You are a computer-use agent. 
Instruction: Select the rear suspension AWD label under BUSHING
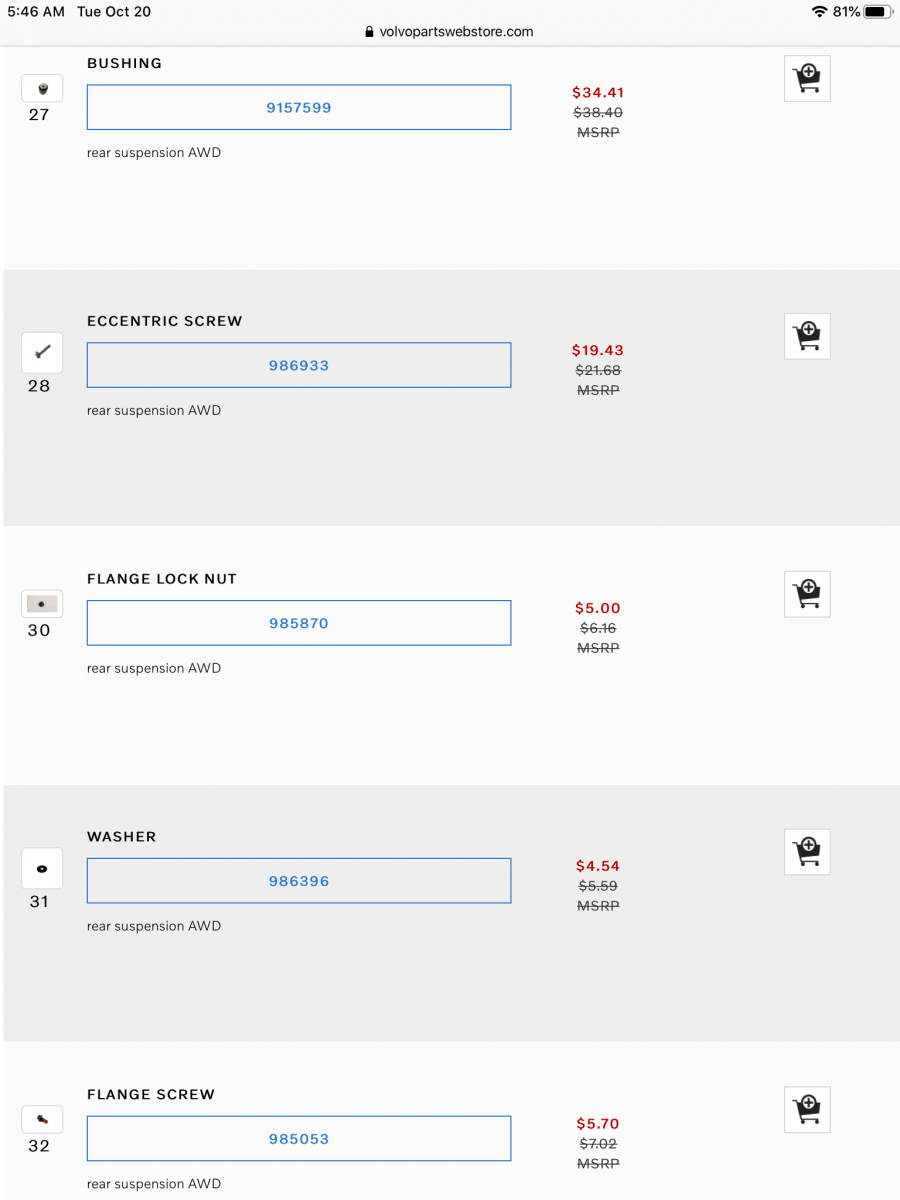[x=153, y=152]
